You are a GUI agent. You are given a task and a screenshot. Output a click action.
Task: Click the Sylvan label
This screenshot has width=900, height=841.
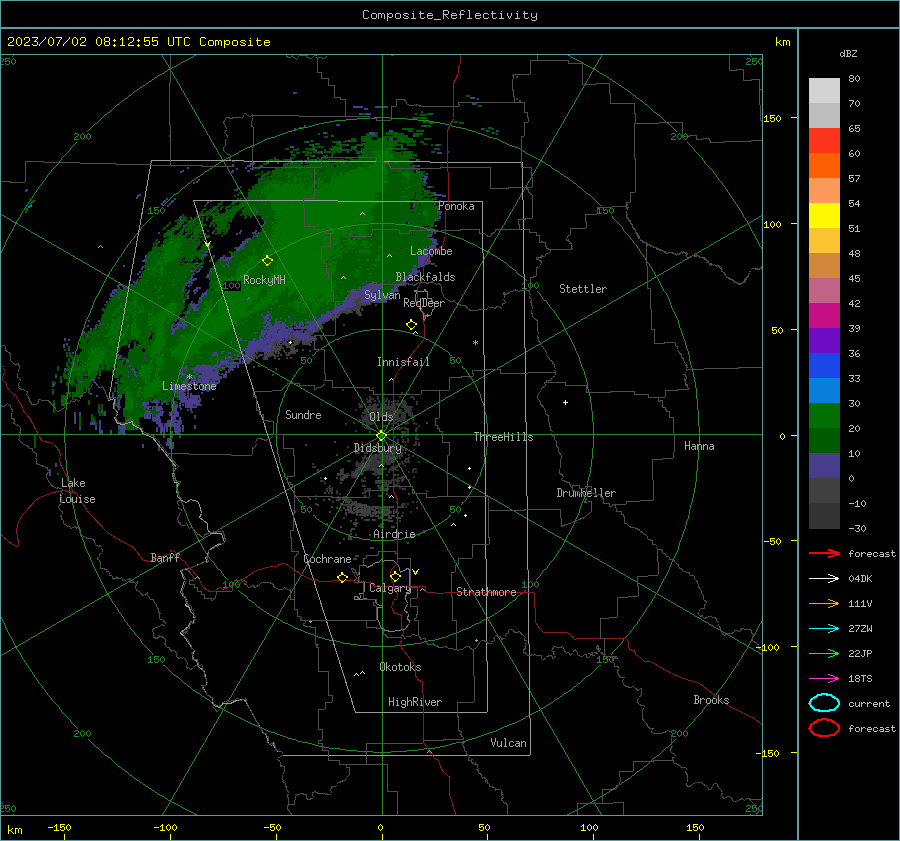382,295
